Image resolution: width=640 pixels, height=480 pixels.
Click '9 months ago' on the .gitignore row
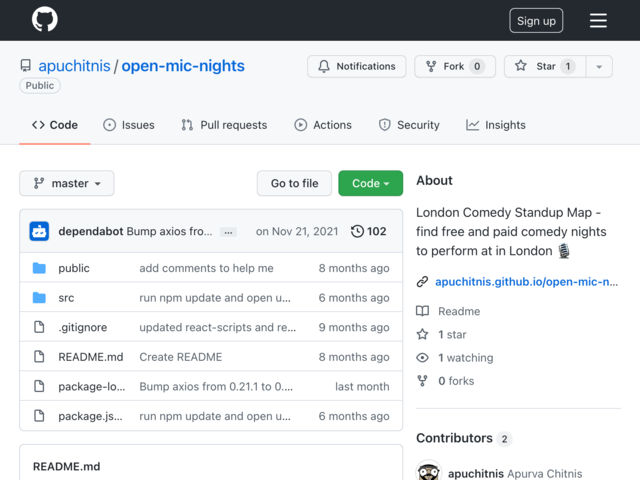pyautogui.click(x=354, y=327)
